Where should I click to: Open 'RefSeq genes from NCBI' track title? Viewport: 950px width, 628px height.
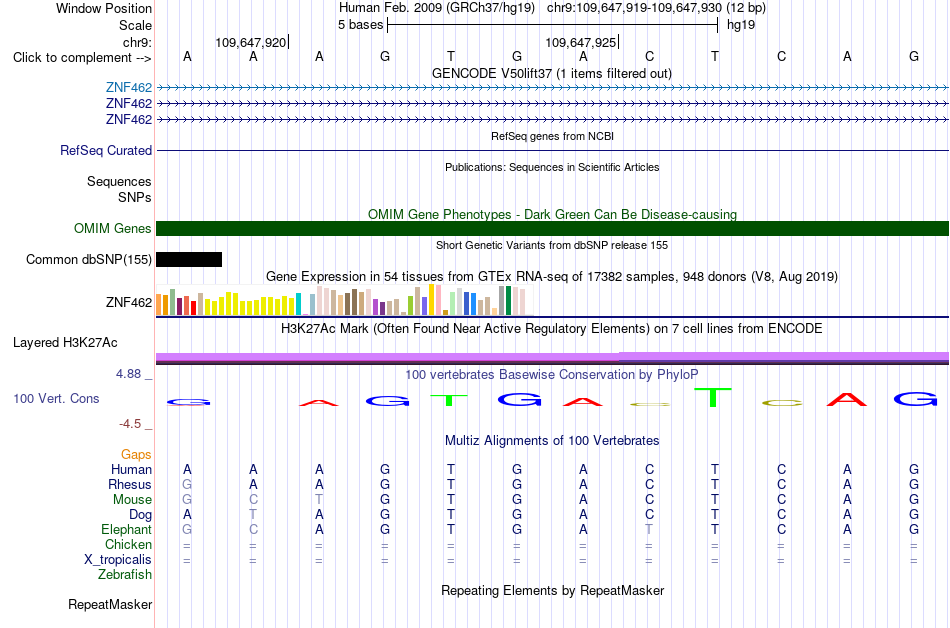click(x=552, y=136)
